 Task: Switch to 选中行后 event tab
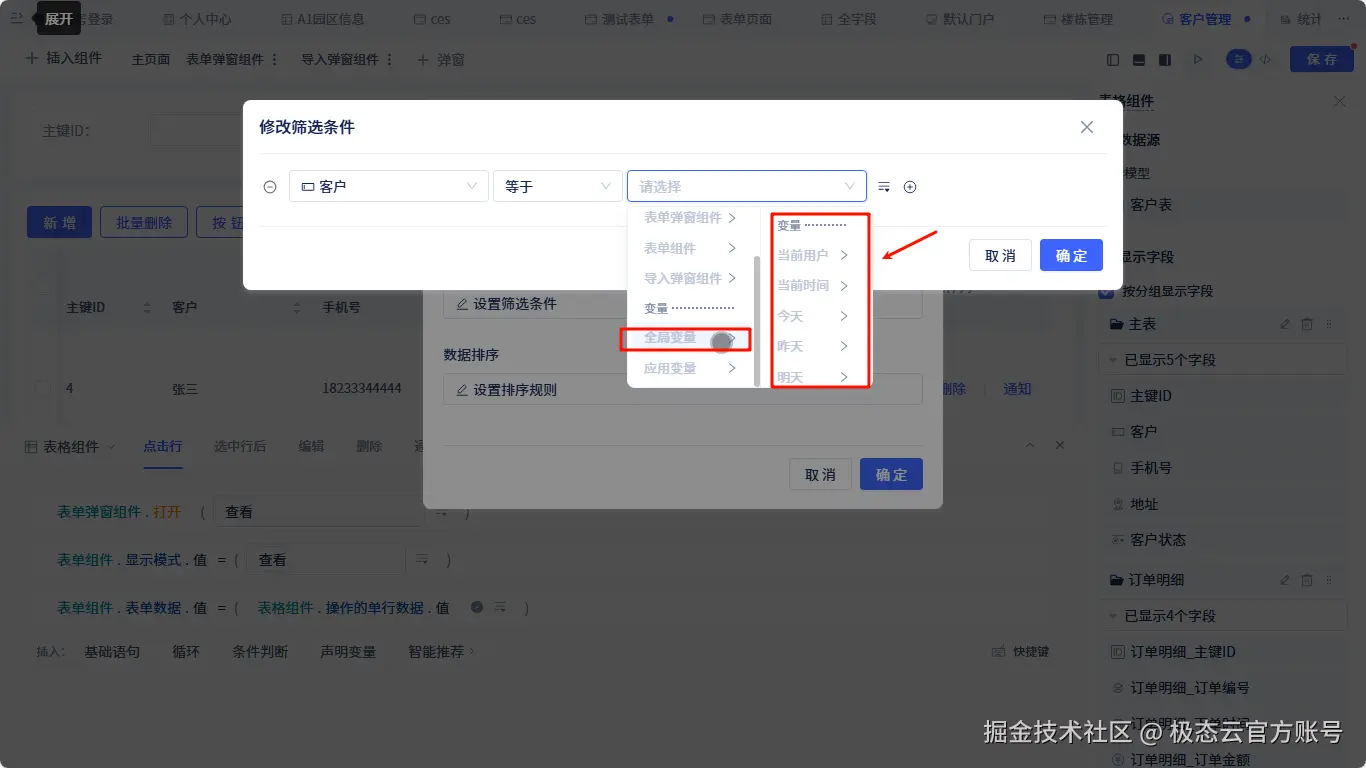point(240,446)
